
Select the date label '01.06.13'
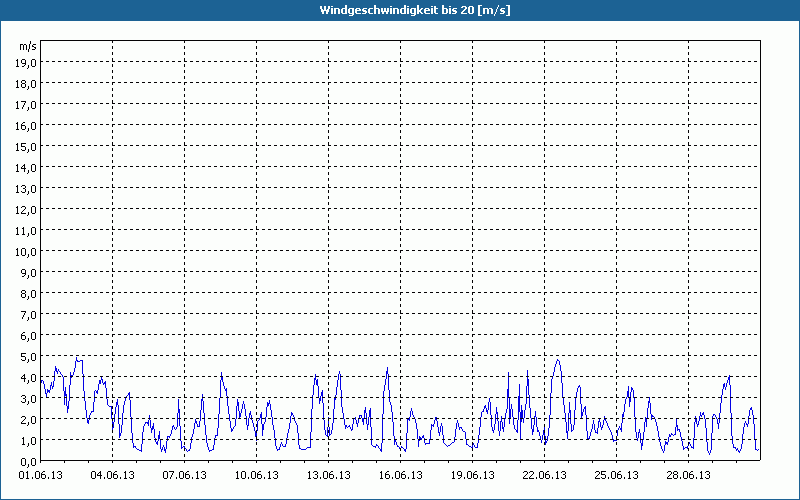tap(41, 476)
